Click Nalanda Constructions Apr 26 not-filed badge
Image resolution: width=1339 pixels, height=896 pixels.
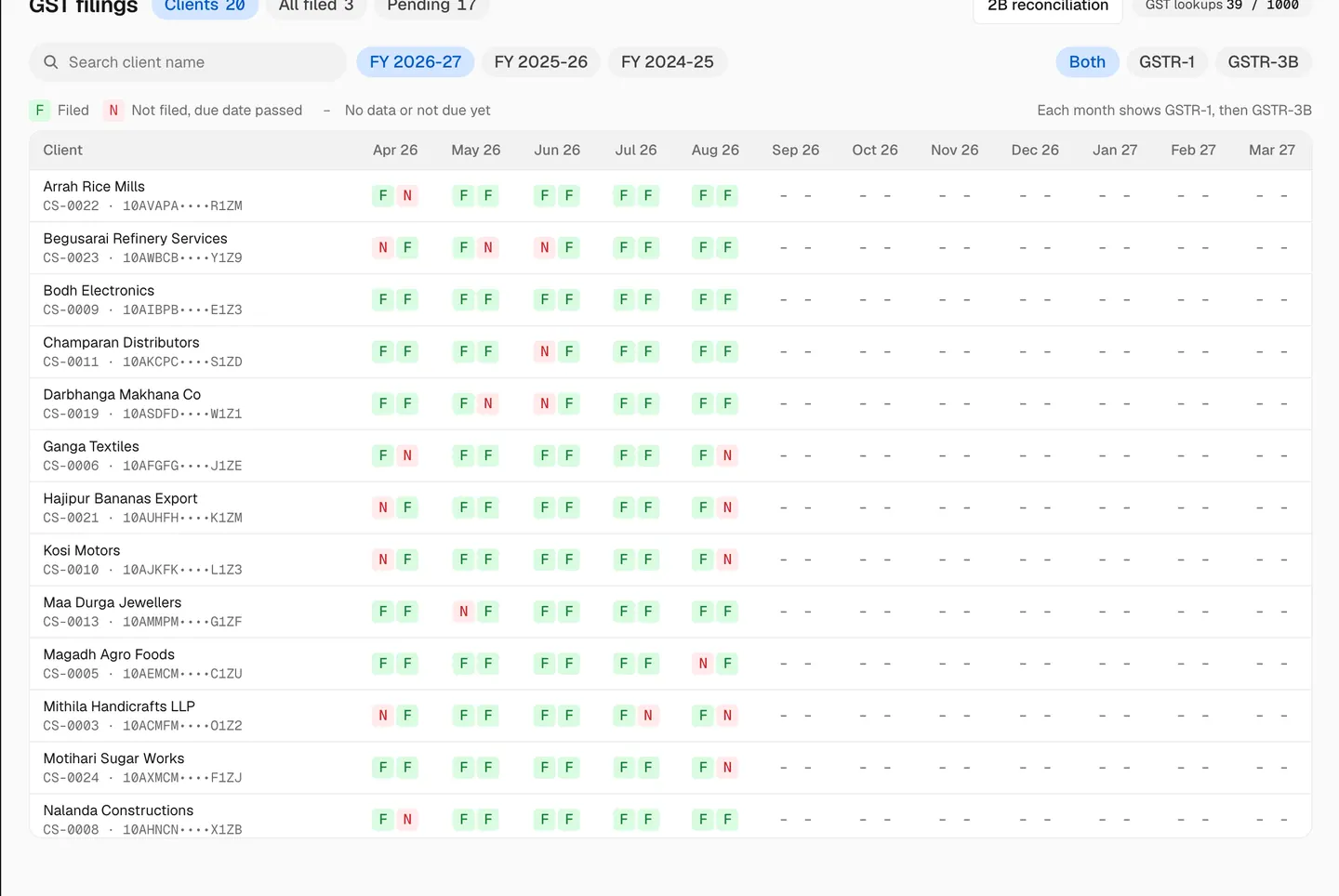[x=407, y=821]
